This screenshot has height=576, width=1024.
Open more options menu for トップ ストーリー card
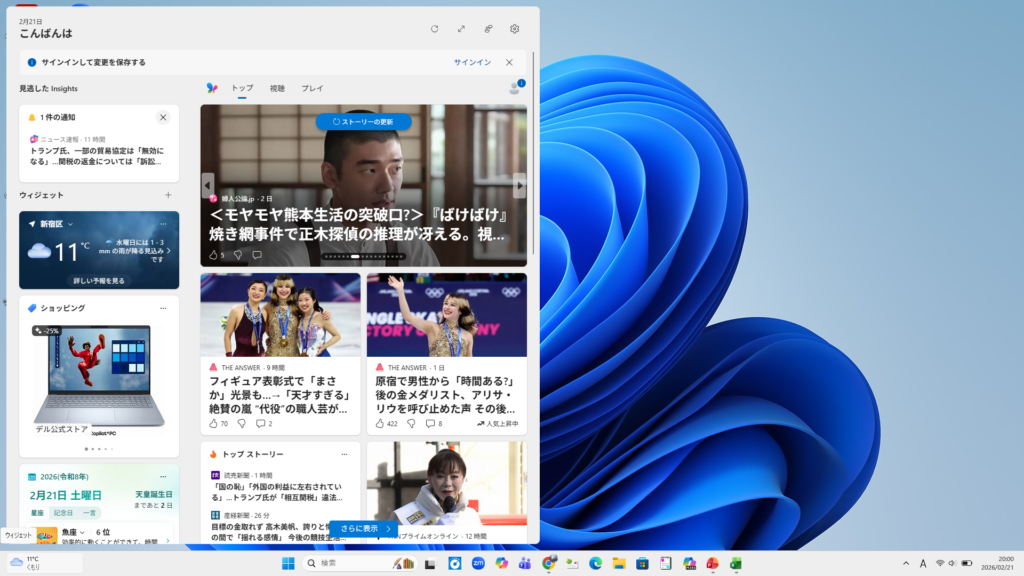pyautogui.click(x=344, y=454)
